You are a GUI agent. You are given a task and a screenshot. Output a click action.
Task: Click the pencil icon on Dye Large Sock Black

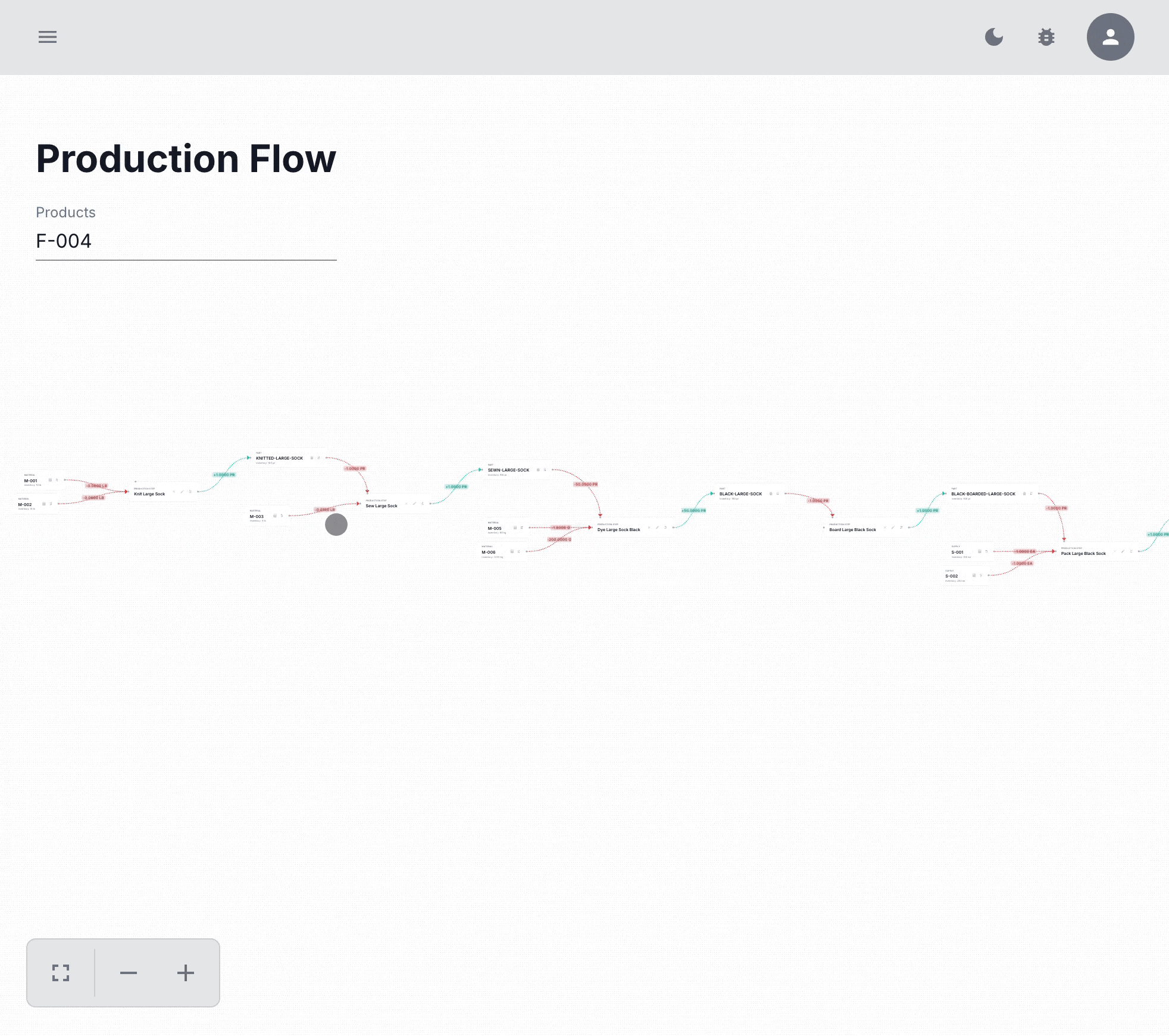click(657, 528)
